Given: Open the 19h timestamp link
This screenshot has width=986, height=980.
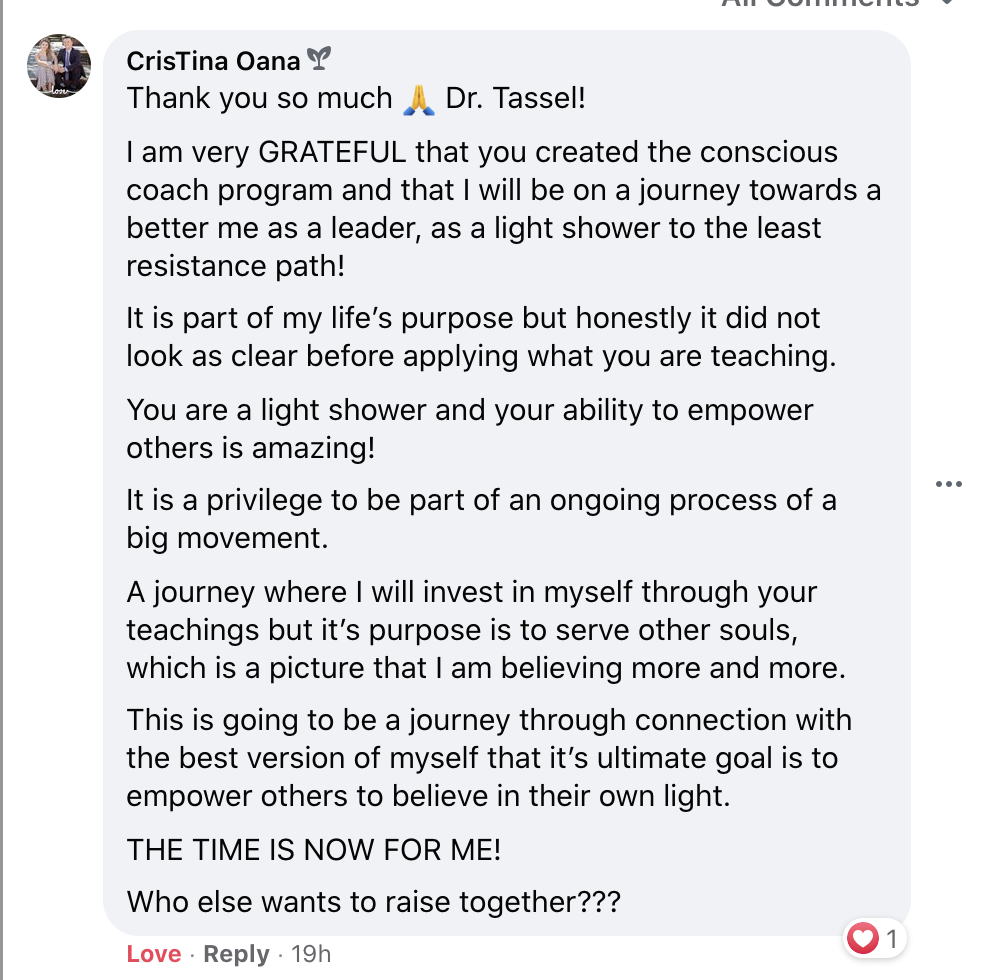Looking at the screenshot, I should click(310, 954).
